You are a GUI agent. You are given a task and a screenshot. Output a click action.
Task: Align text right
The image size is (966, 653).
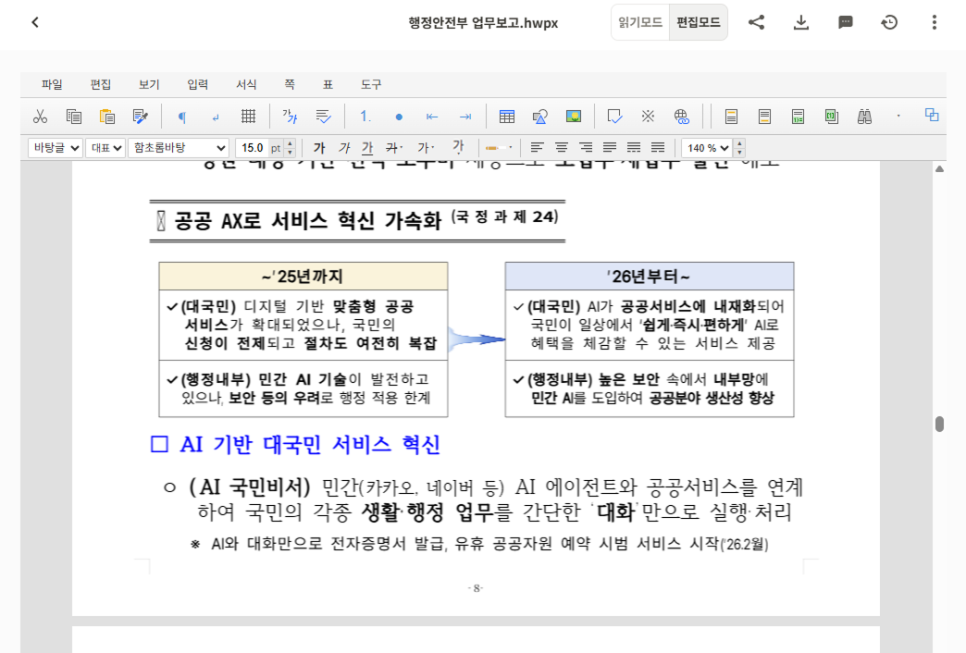pyautogui.click(x=585, y=148)
